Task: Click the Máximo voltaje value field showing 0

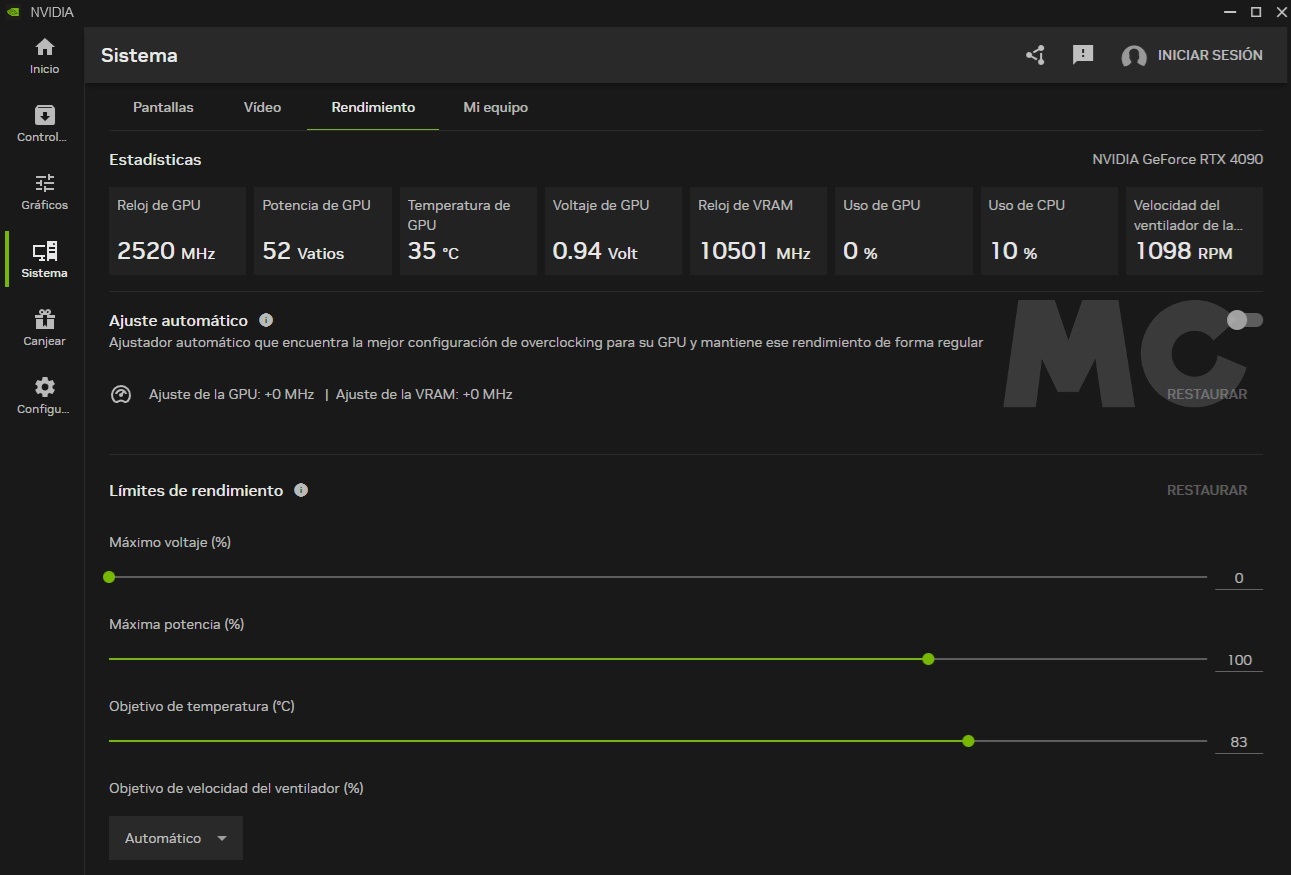Action: click(x=1239, y=578)
